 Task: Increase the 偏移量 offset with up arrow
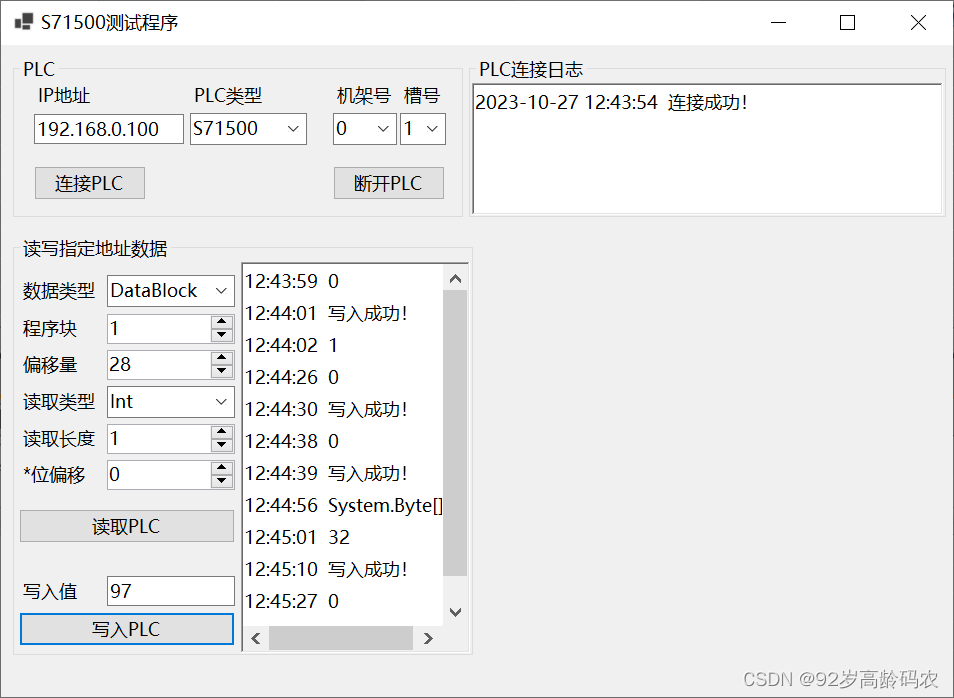point(222,358)
